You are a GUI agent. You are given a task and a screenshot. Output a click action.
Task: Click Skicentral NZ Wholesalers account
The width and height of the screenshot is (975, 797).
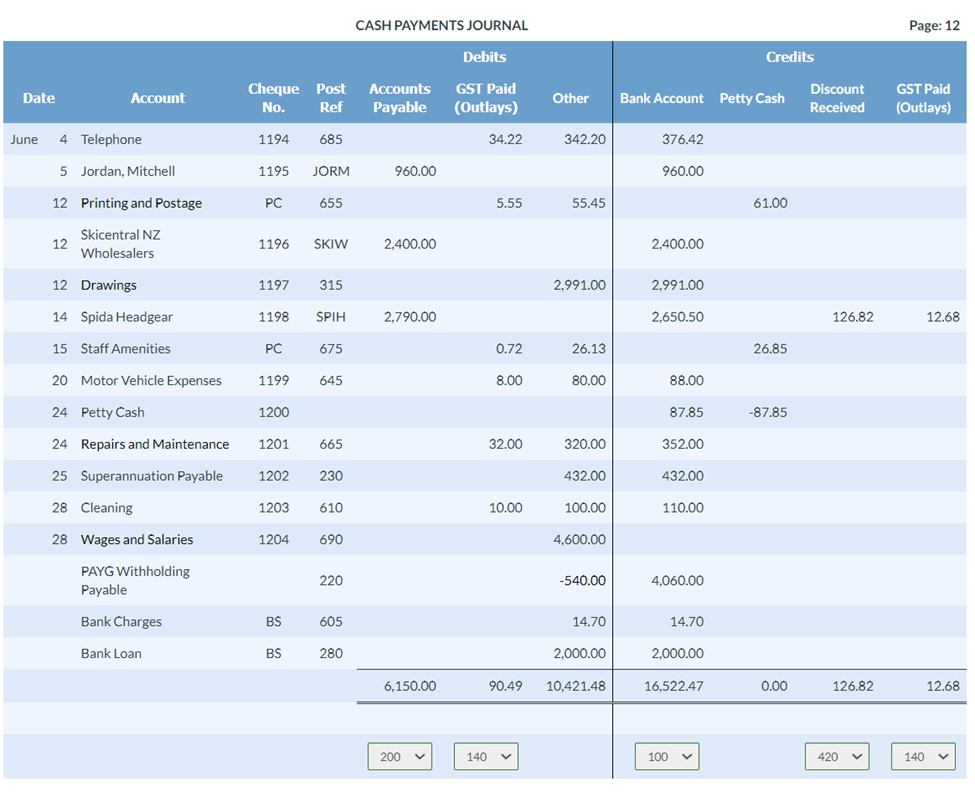click(x=121, y=244)
